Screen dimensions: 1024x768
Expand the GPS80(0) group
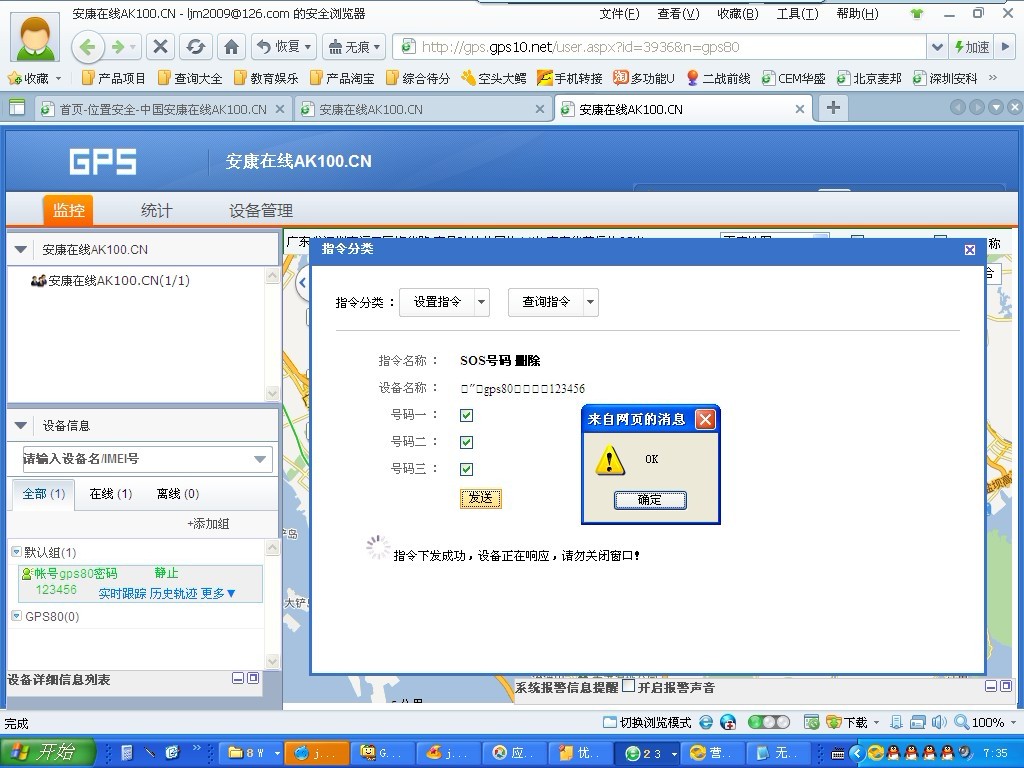[17, 616]
